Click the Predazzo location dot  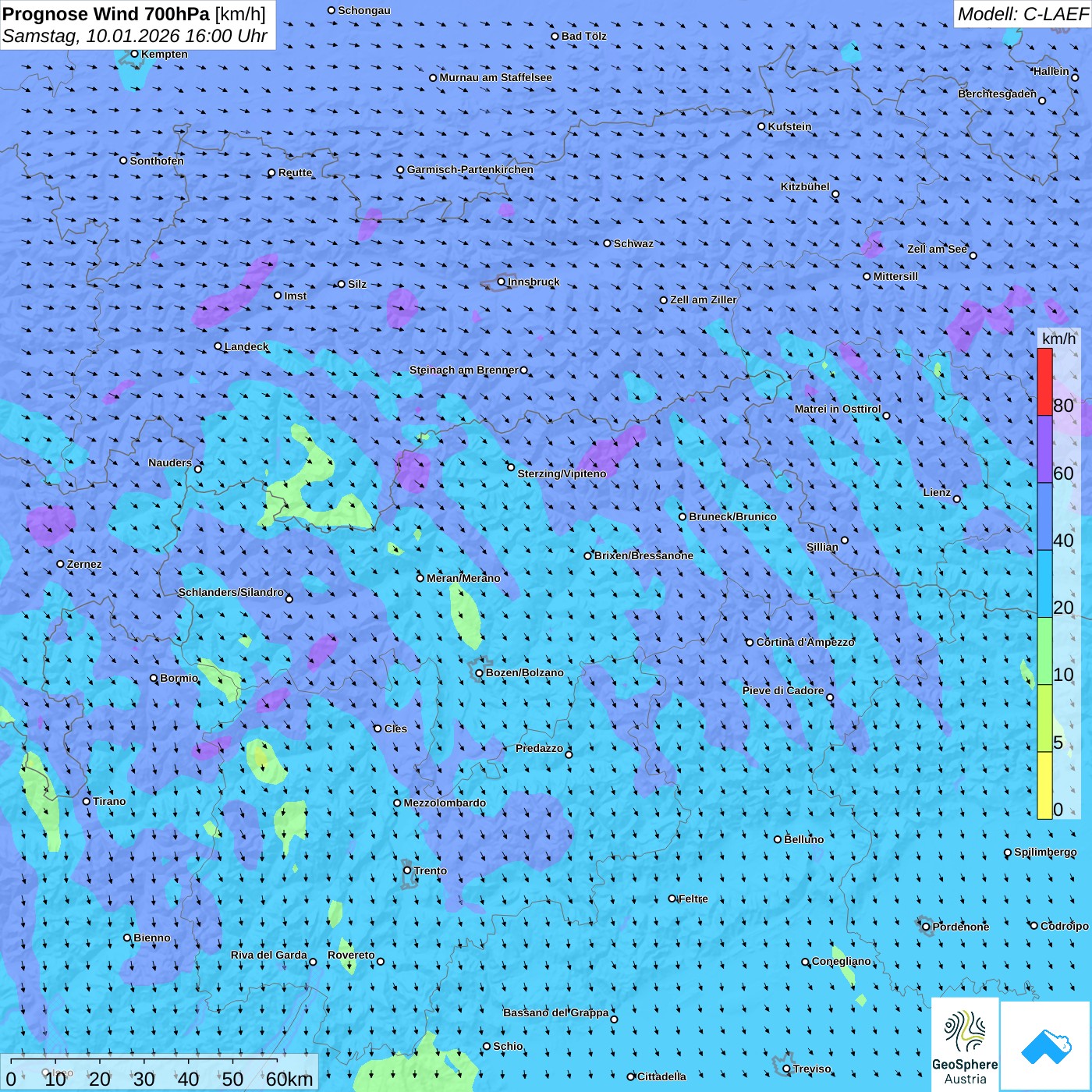[569, 754]
